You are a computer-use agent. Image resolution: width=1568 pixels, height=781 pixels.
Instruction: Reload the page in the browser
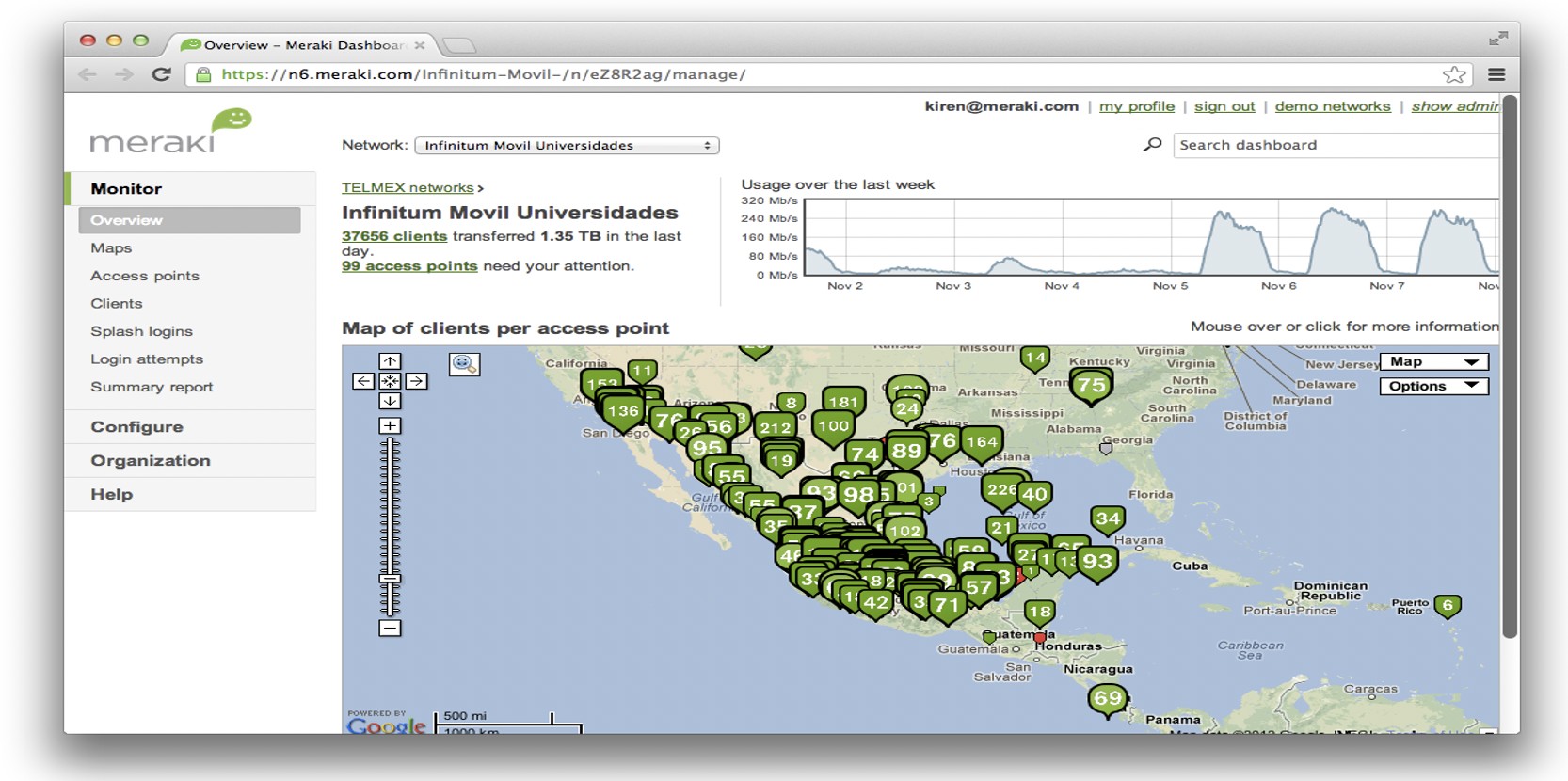pos(162,74)
